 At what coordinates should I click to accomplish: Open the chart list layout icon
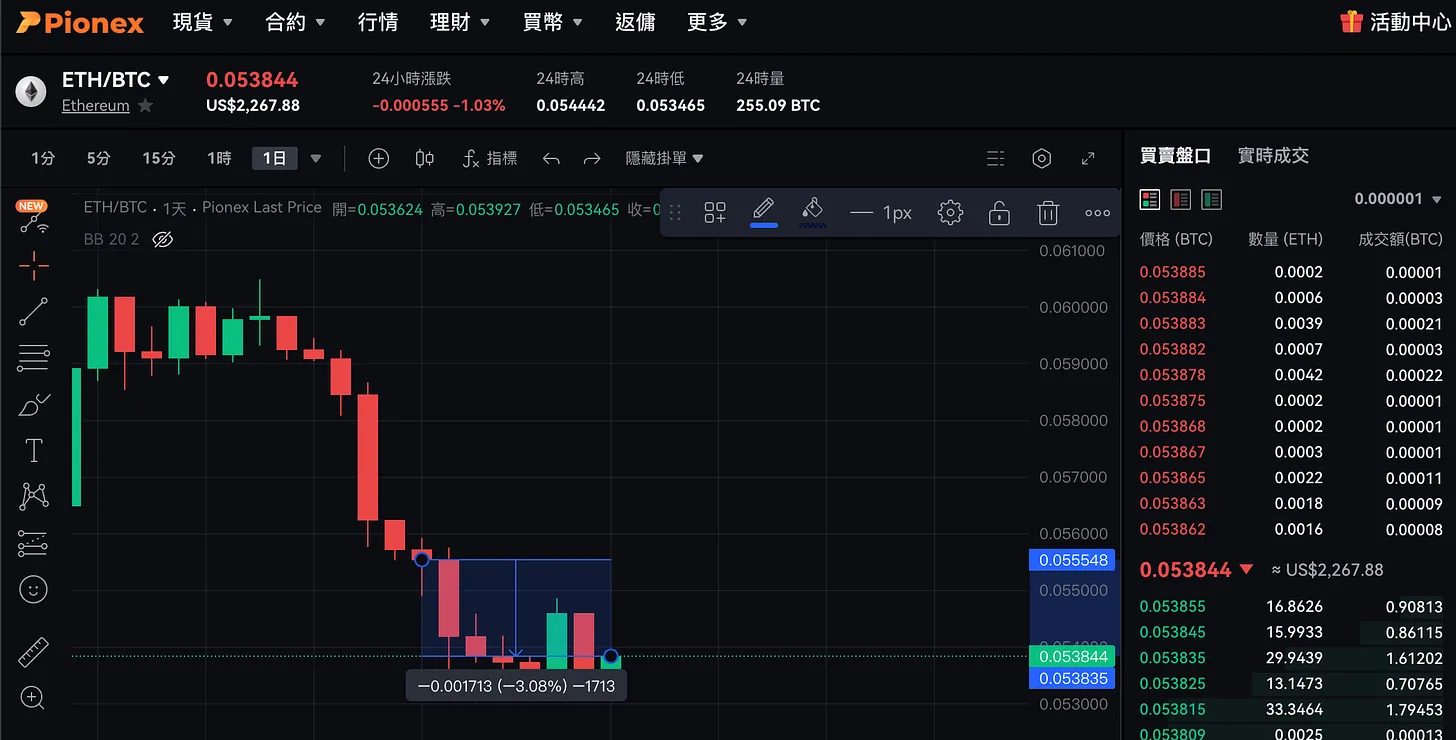point(995,158)
